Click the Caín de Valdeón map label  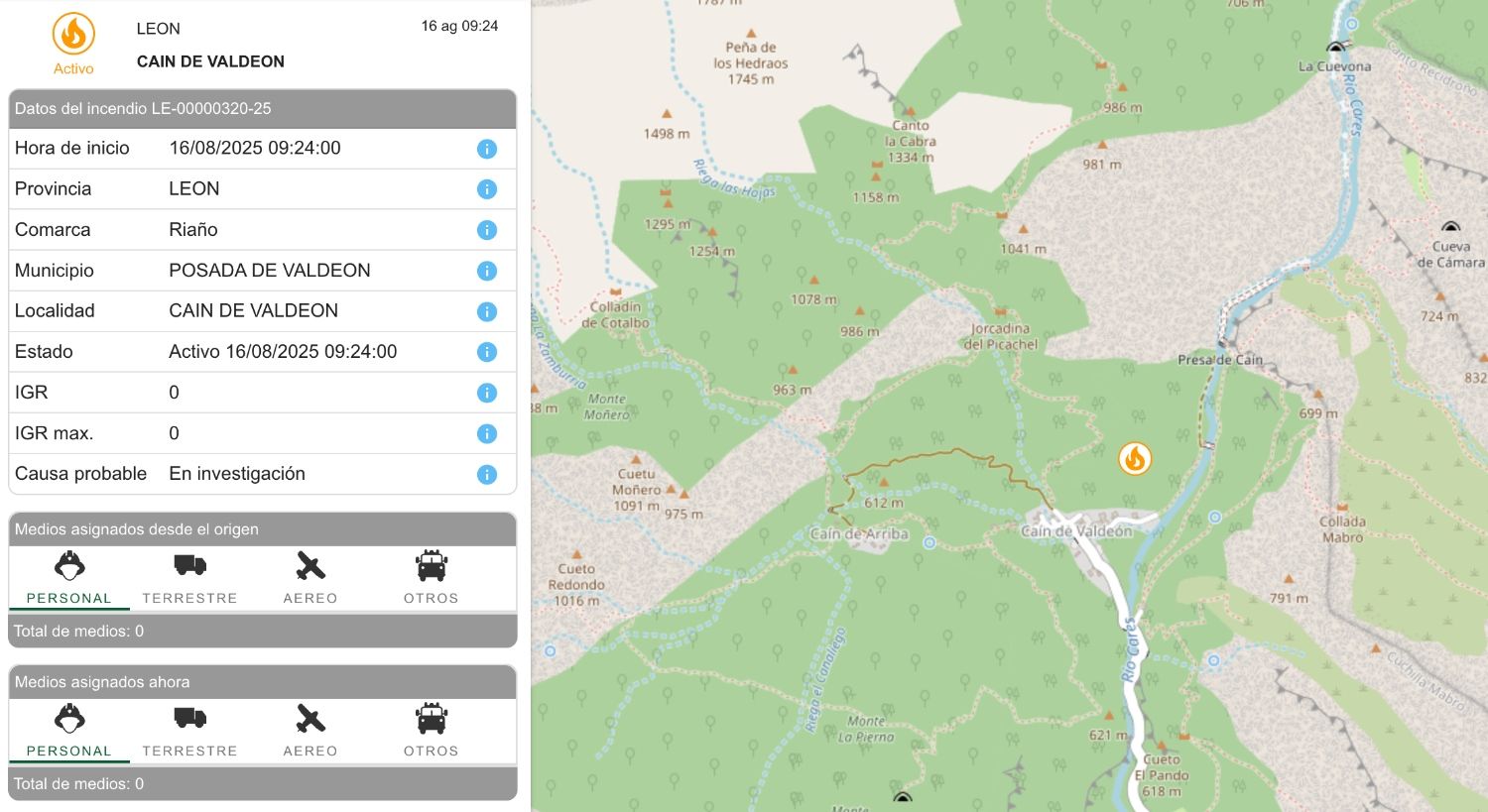1076,531
